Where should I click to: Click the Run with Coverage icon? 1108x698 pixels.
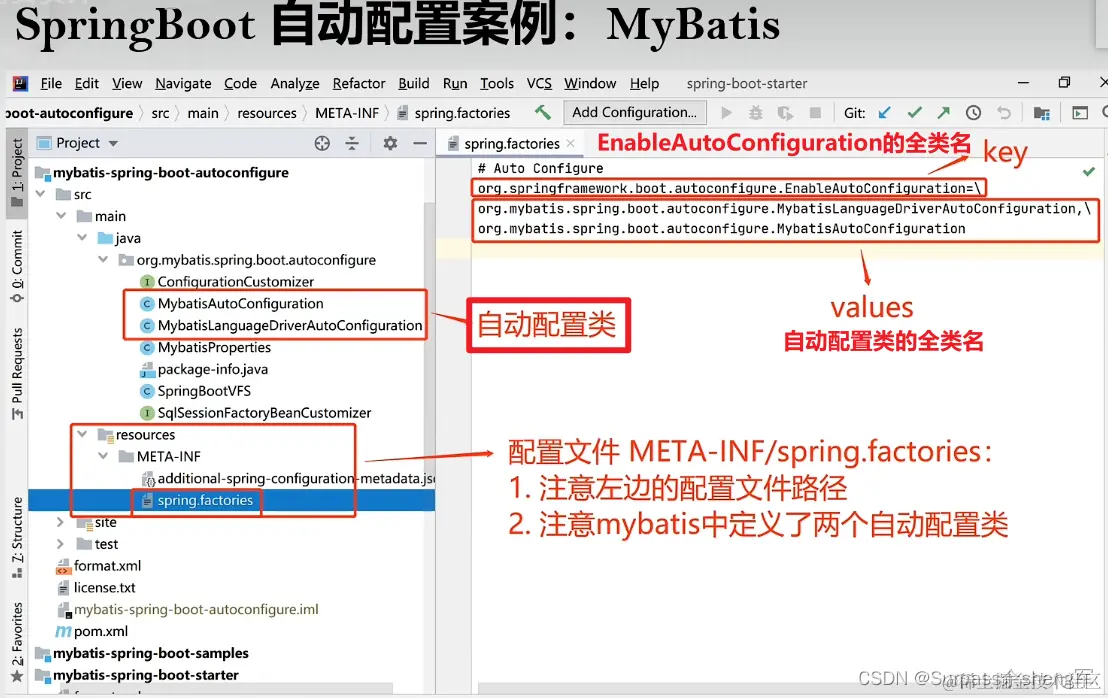[785, 112]
